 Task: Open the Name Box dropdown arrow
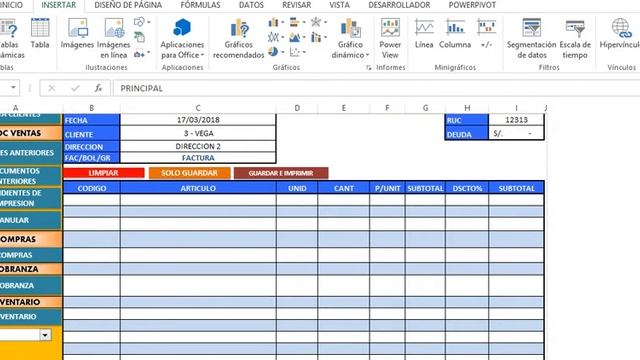(x=13, y=88)
